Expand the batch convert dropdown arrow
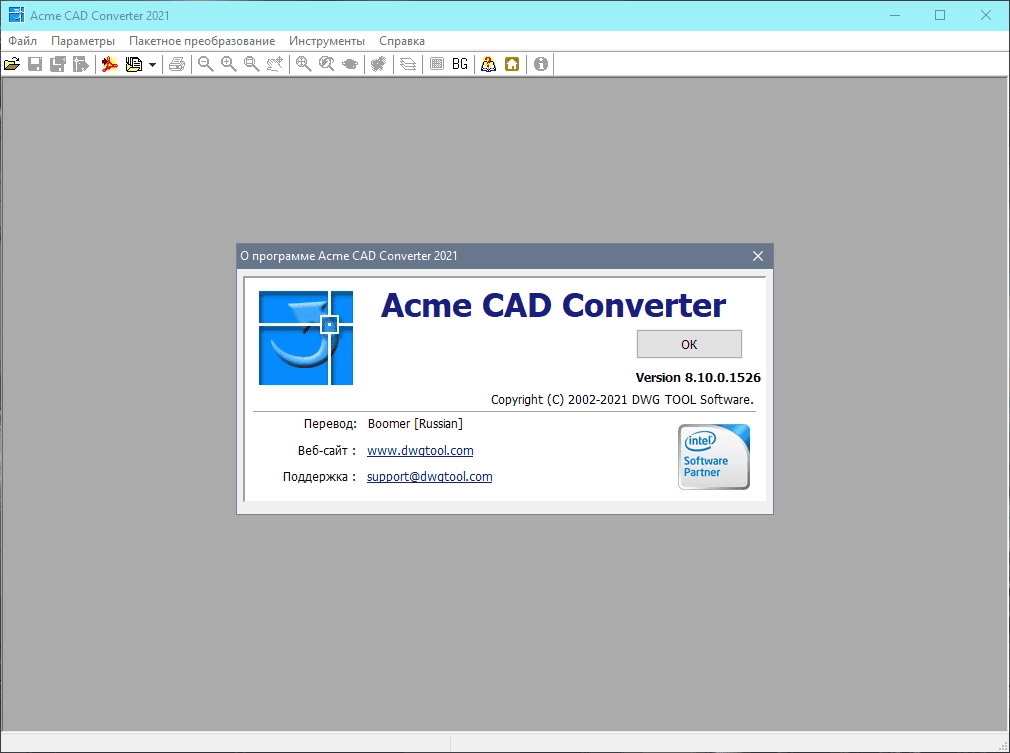Viewport: 1010px width, 753px height. click(x=152, y=64)
